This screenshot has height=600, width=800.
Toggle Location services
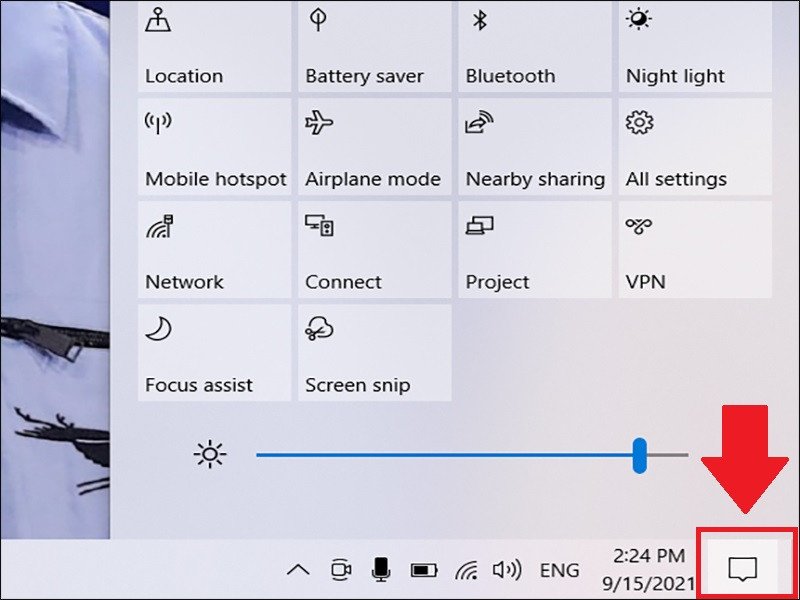pyautogui.click(x=214, y=45)
